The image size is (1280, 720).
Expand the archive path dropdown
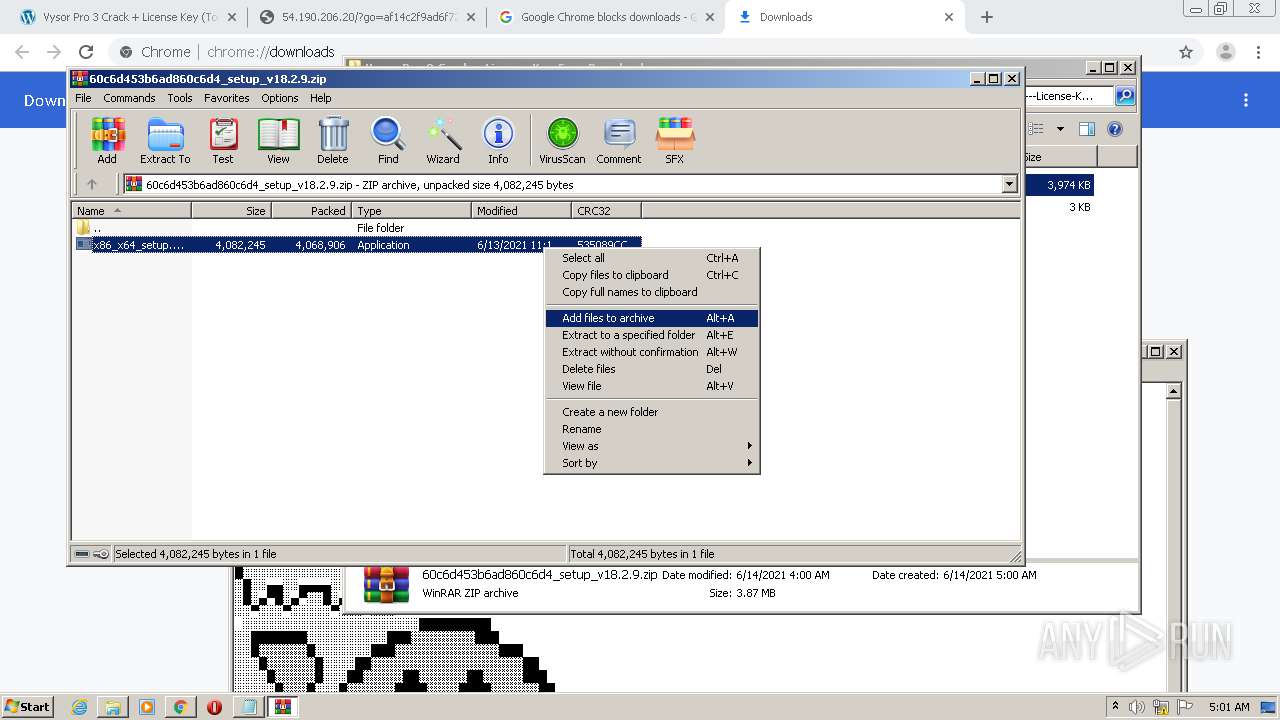pyautogui.click(x=1009, y=184)
